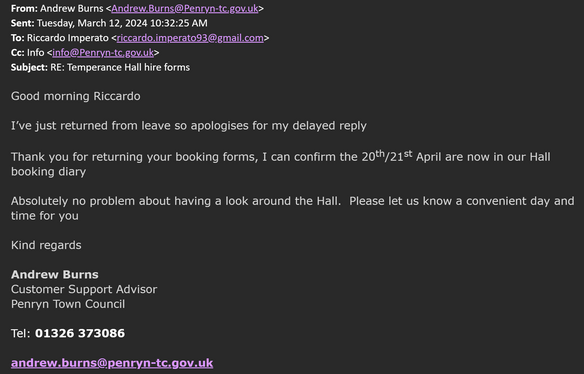
Task: Click the telephone number 01326 373086
Action: 80,333
